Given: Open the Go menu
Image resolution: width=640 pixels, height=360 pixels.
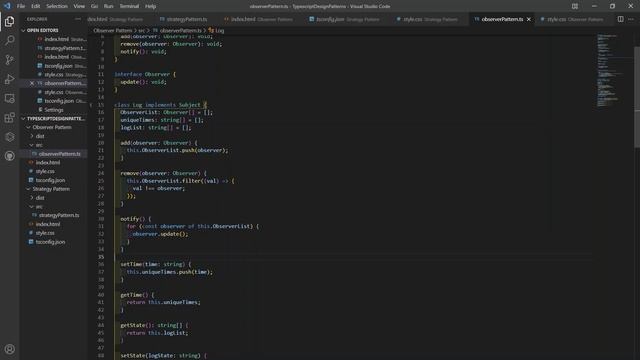Looking at the screenshot, I should point(94,6).
